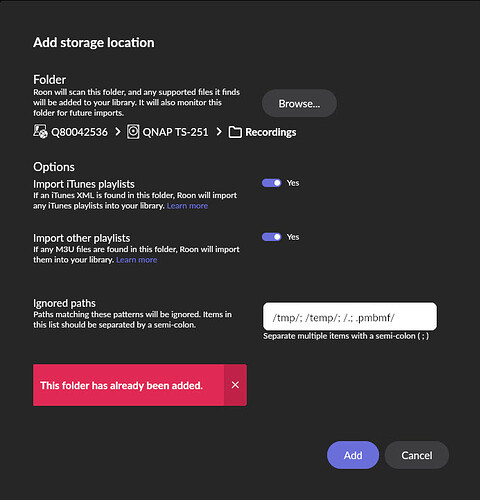
Task: Click the Add button
Action: tap(353, 455)
